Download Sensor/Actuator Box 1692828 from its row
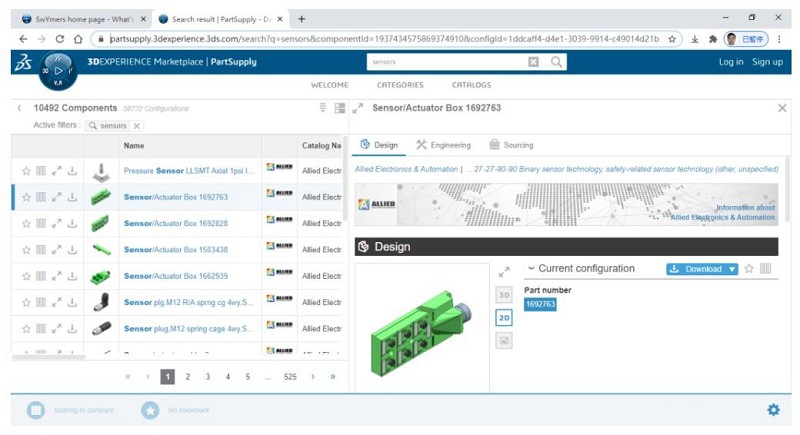This screenshot has width=800, height=435. click(72, 224)
